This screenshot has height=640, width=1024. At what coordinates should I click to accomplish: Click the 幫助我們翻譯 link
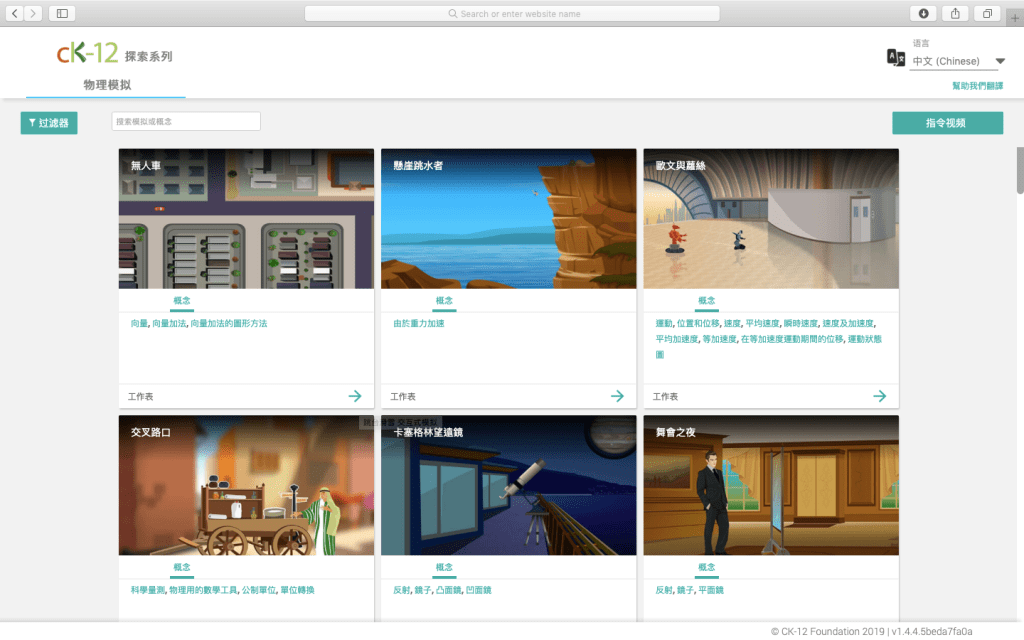pos(977,86)
